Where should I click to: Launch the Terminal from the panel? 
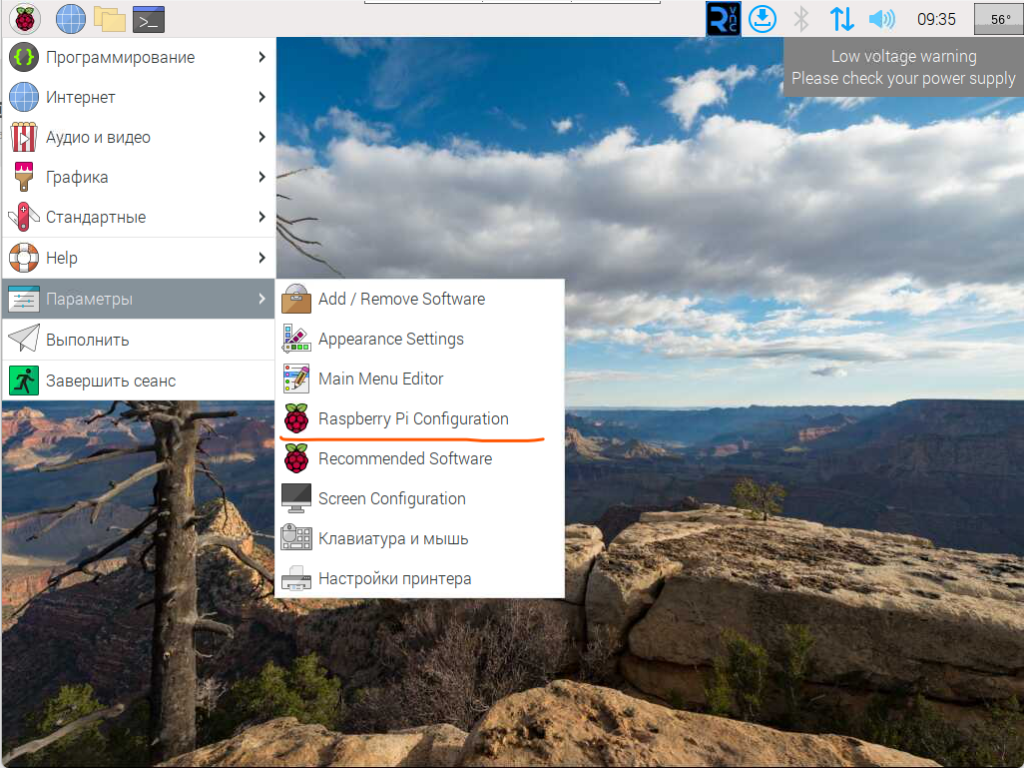click(x=149, y=20)
